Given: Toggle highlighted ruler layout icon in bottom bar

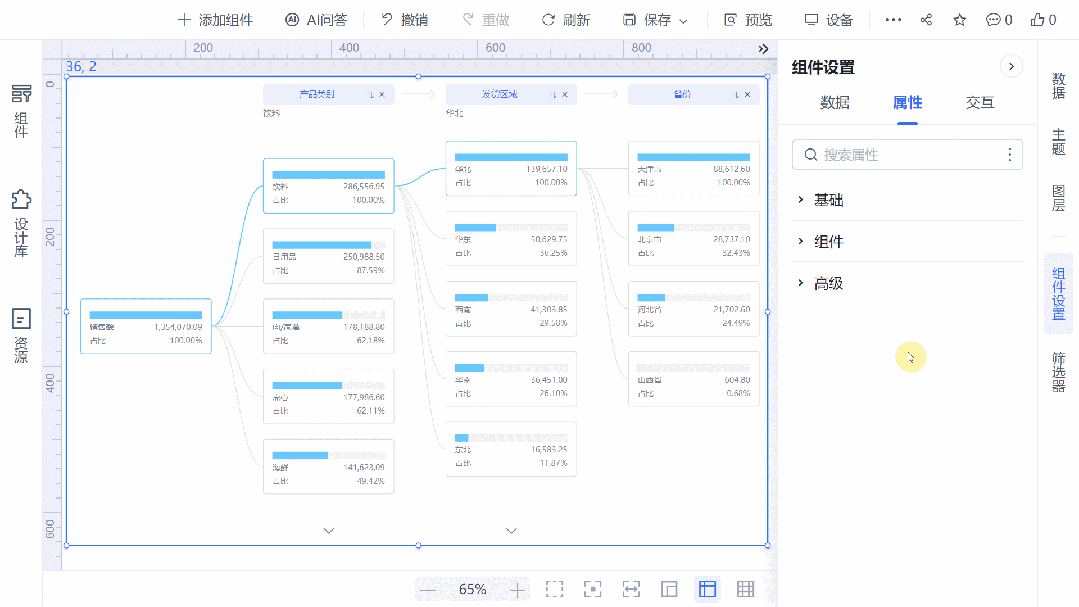Looking at the screenshot, I should pyautogui.click(x=707, y=589).
